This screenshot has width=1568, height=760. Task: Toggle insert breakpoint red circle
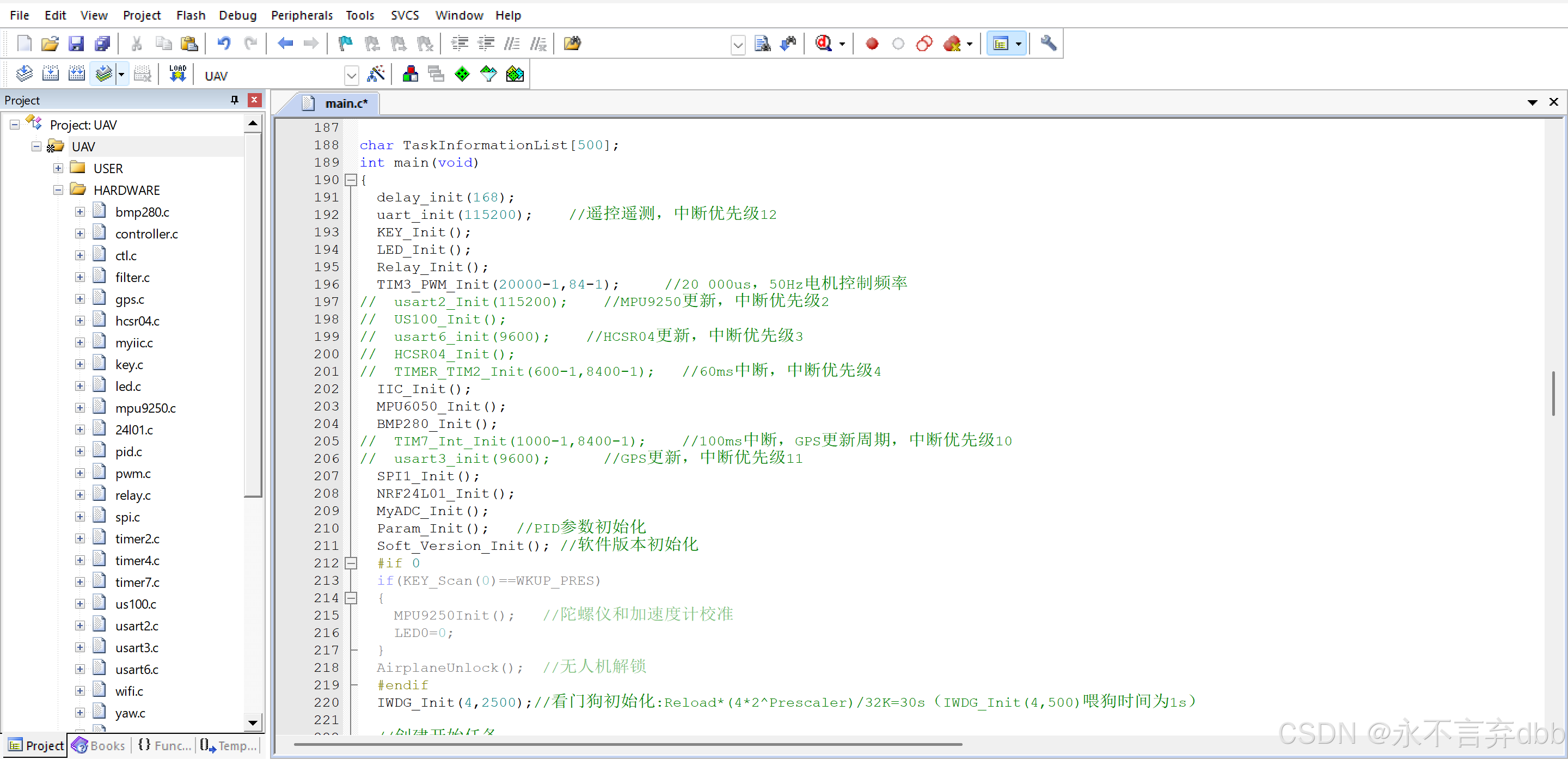[872, 43]
